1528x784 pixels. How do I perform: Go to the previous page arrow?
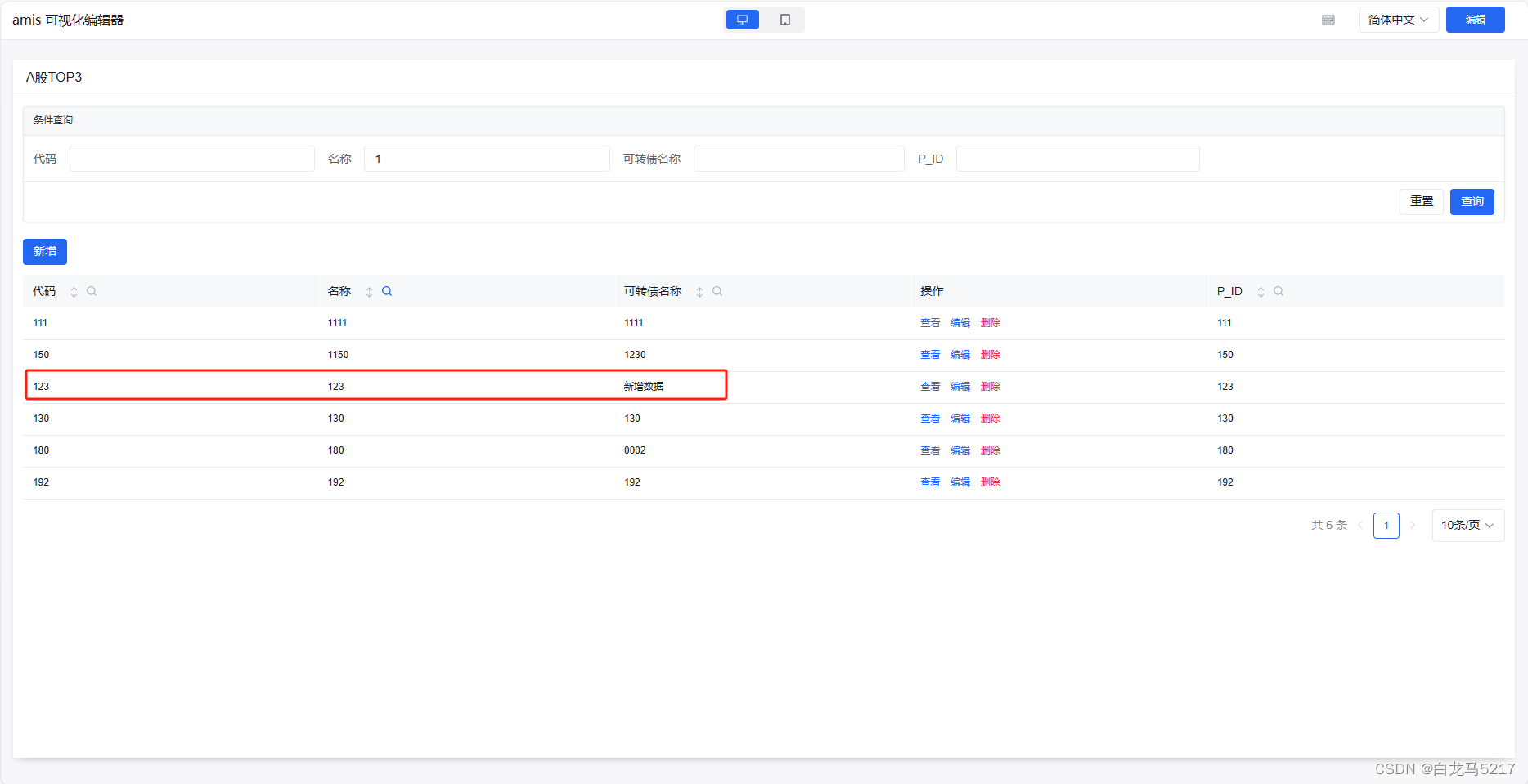coord(1360,525)
